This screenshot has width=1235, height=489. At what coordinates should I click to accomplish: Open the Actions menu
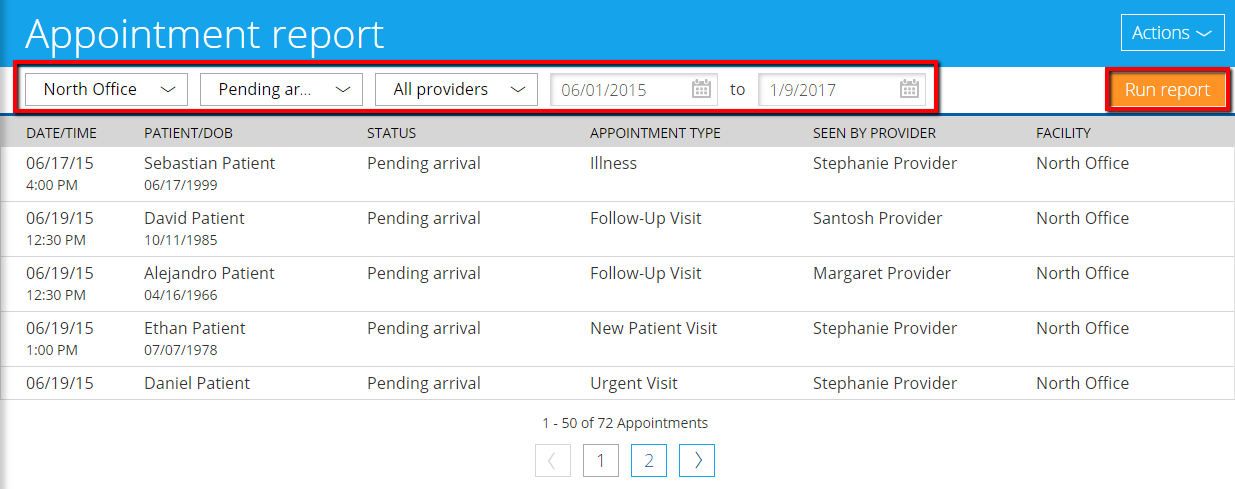[x=1172, y=33]
